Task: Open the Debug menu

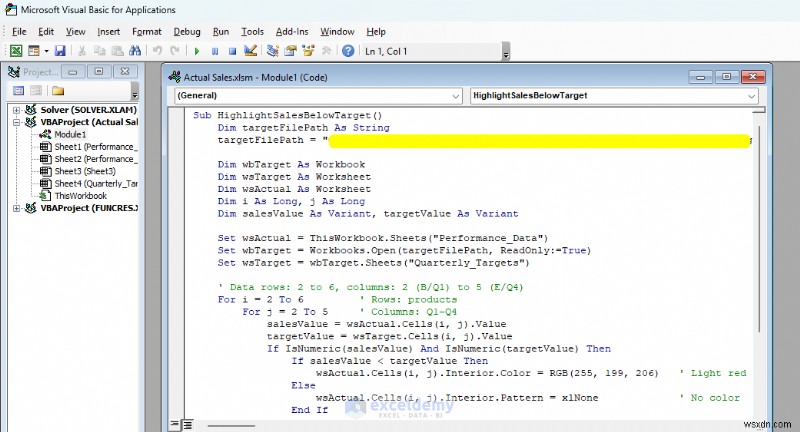Action: click(x=187, y=32)
